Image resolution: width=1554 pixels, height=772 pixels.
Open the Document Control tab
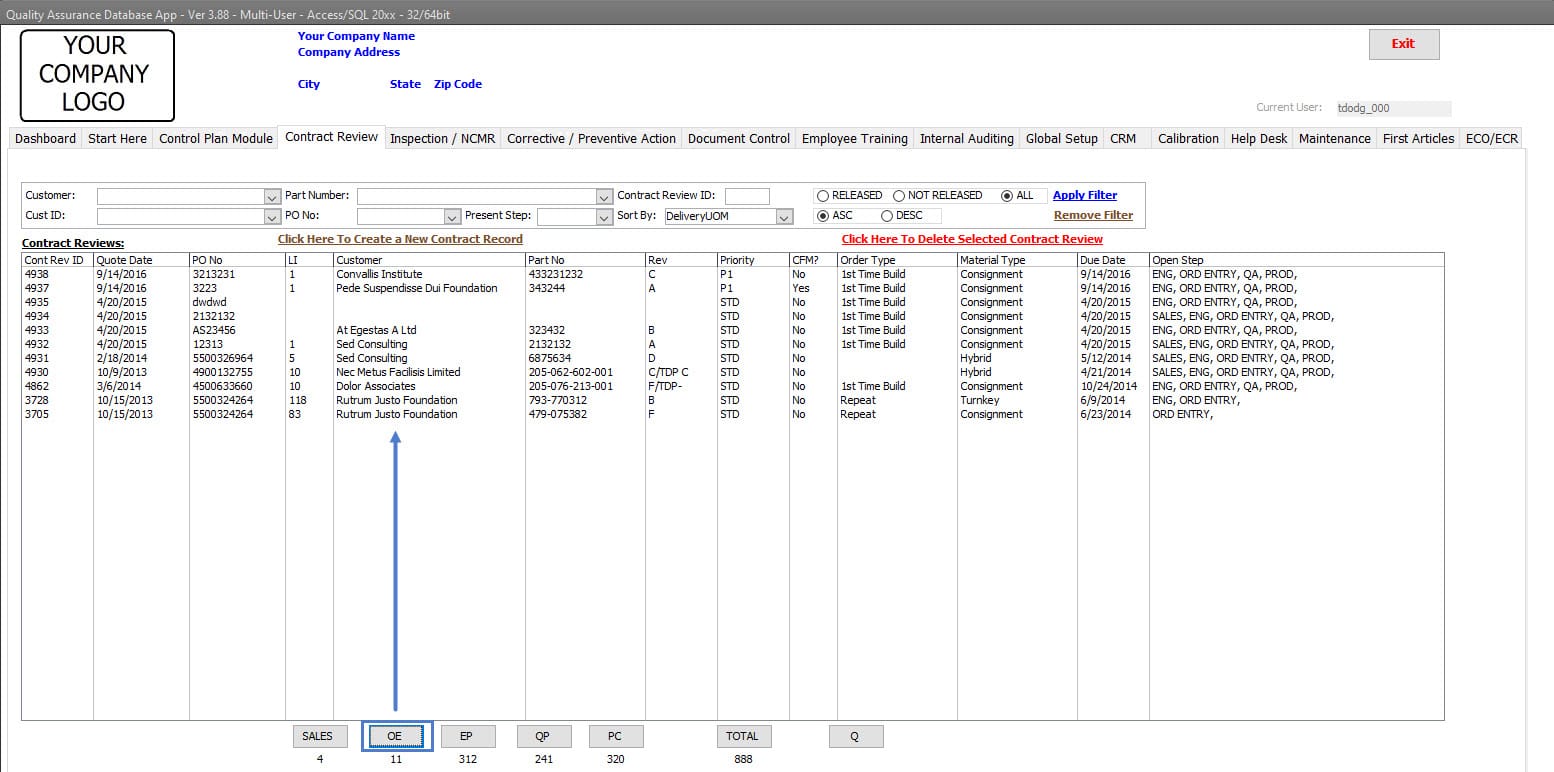pos(739,139)
